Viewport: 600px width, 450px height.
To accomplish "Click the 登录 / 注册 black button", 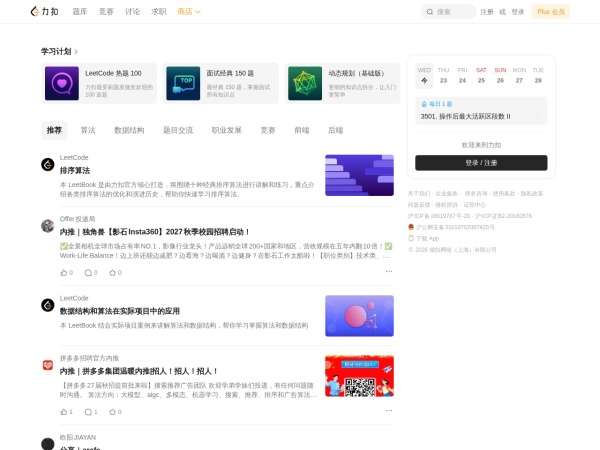I will (x=481, y=163).
